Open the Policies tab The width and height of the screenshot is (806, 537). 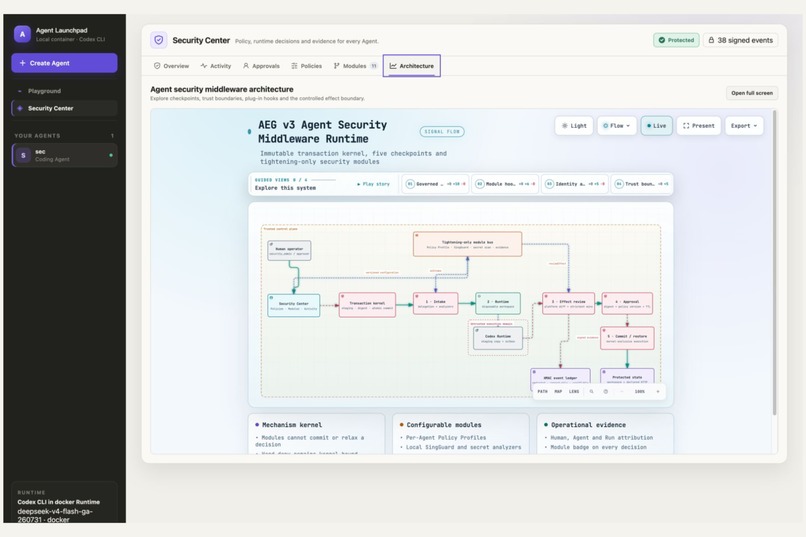tap(306, 66)
